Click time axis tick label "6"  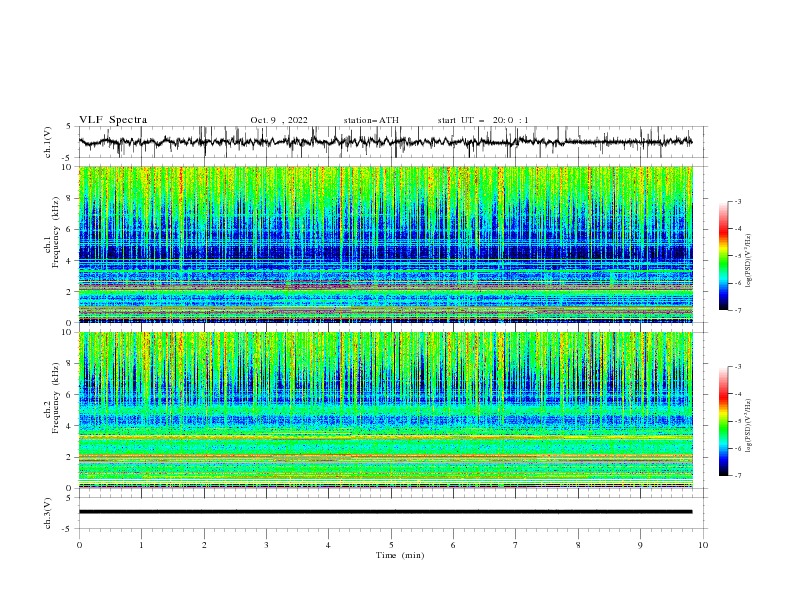[x=453, y=545]
